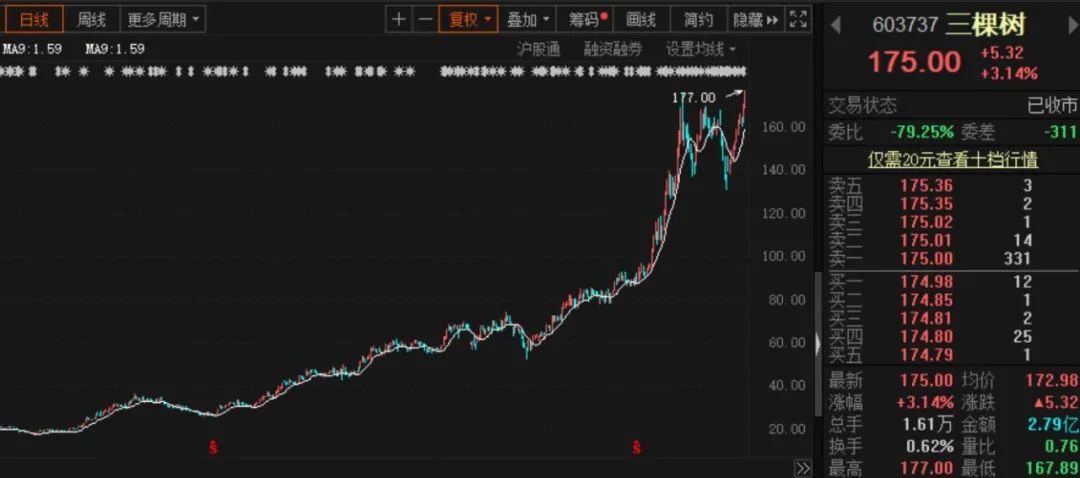Switch to the 周线 weekly tab
This screenshot has width=1080, height=478.
(x=91, y=20)
